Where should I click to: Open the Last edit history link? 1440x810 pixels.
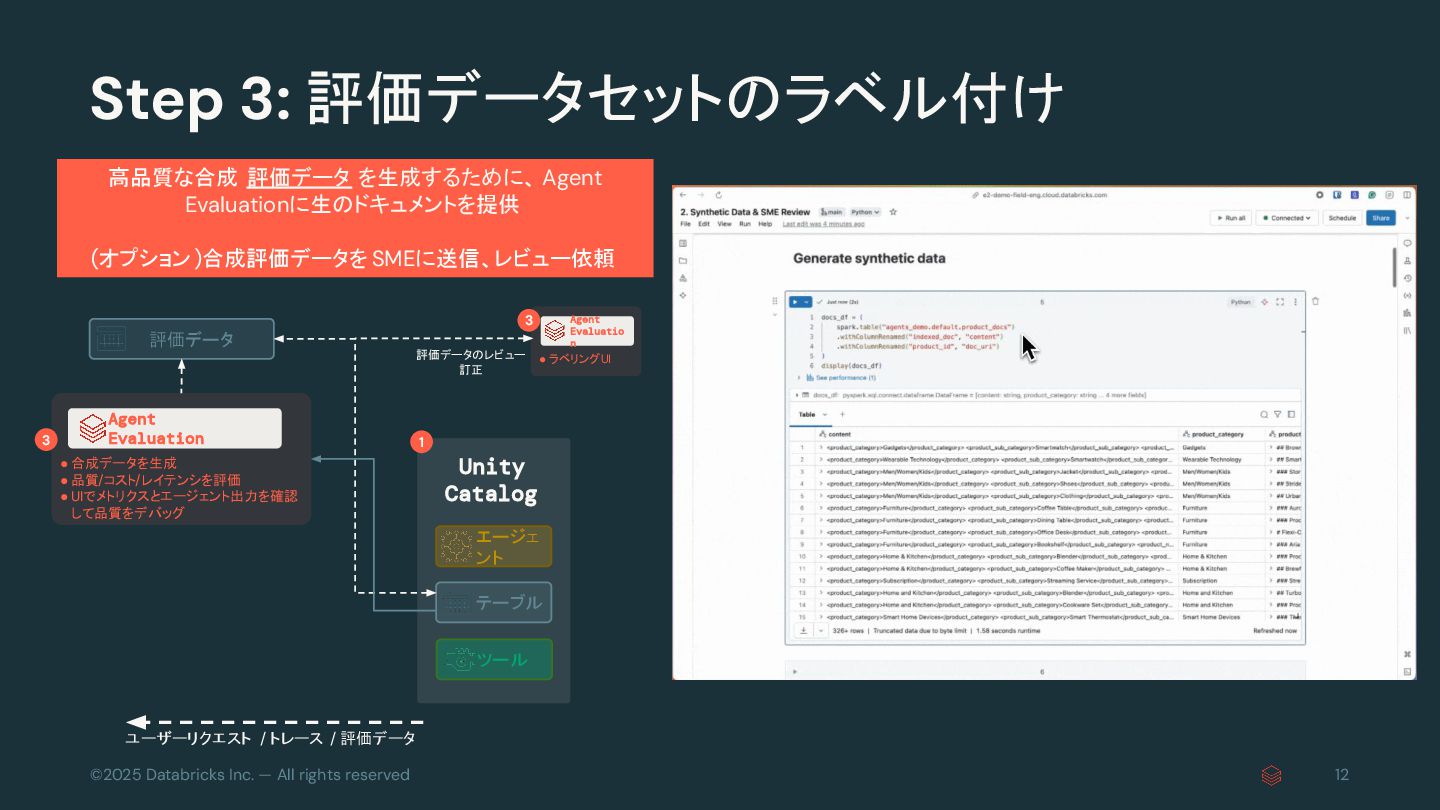(x=823, y=224)
